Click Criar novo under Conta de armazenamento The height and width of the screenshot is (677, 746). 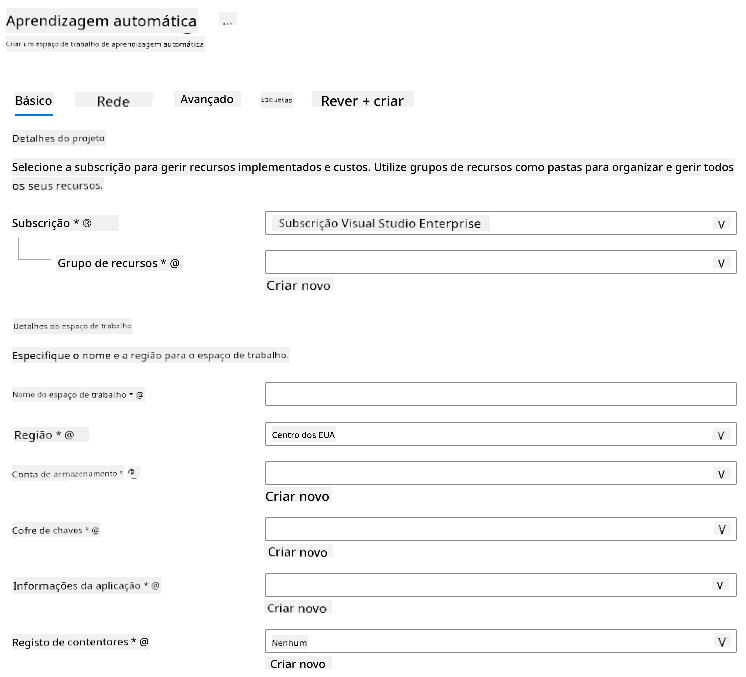coord(297,497)
